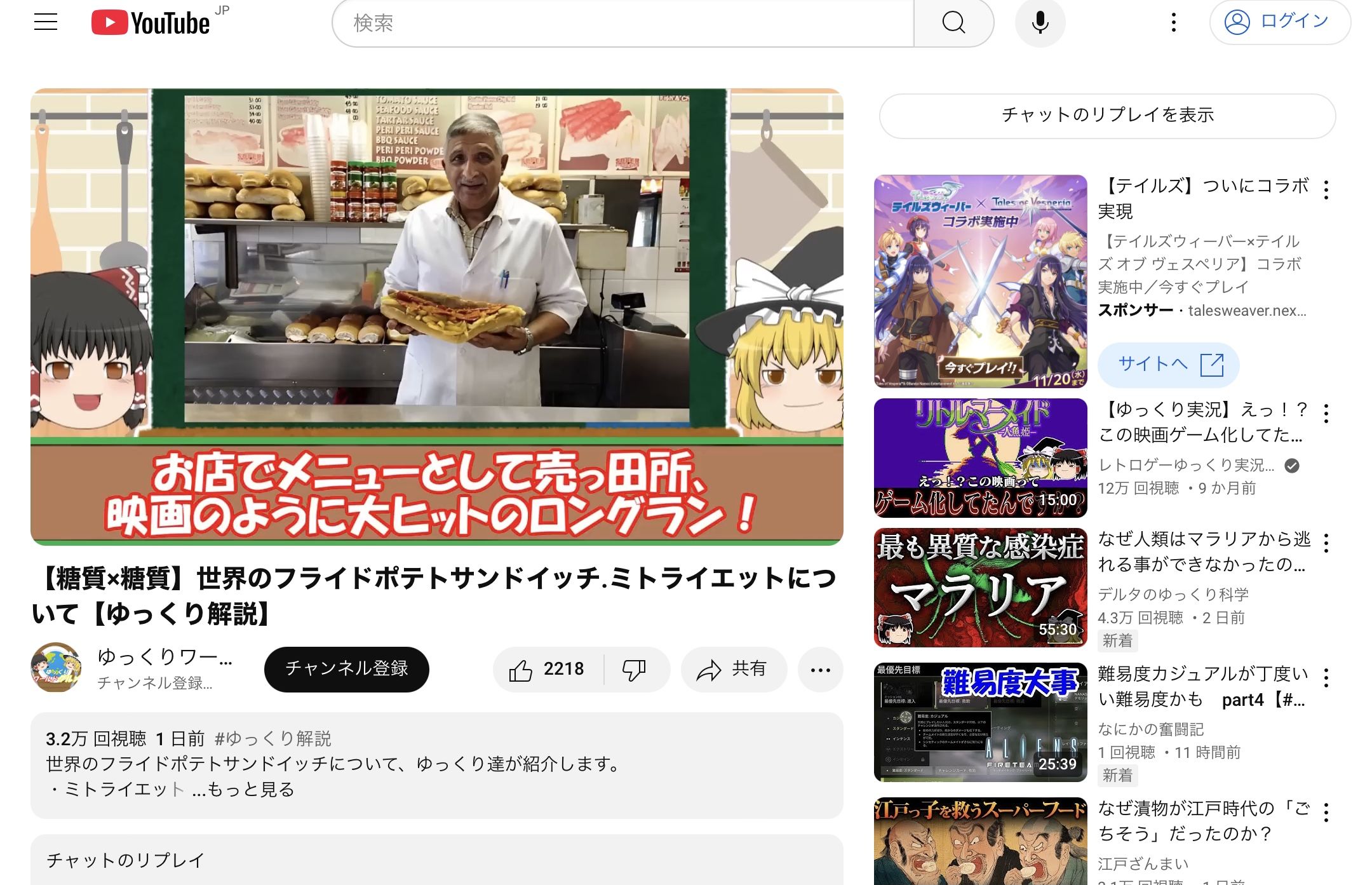This screenshot has width=1372, height=885.
Task: Open options menu for マラリア video
Action: click(x=1326, y=543)
